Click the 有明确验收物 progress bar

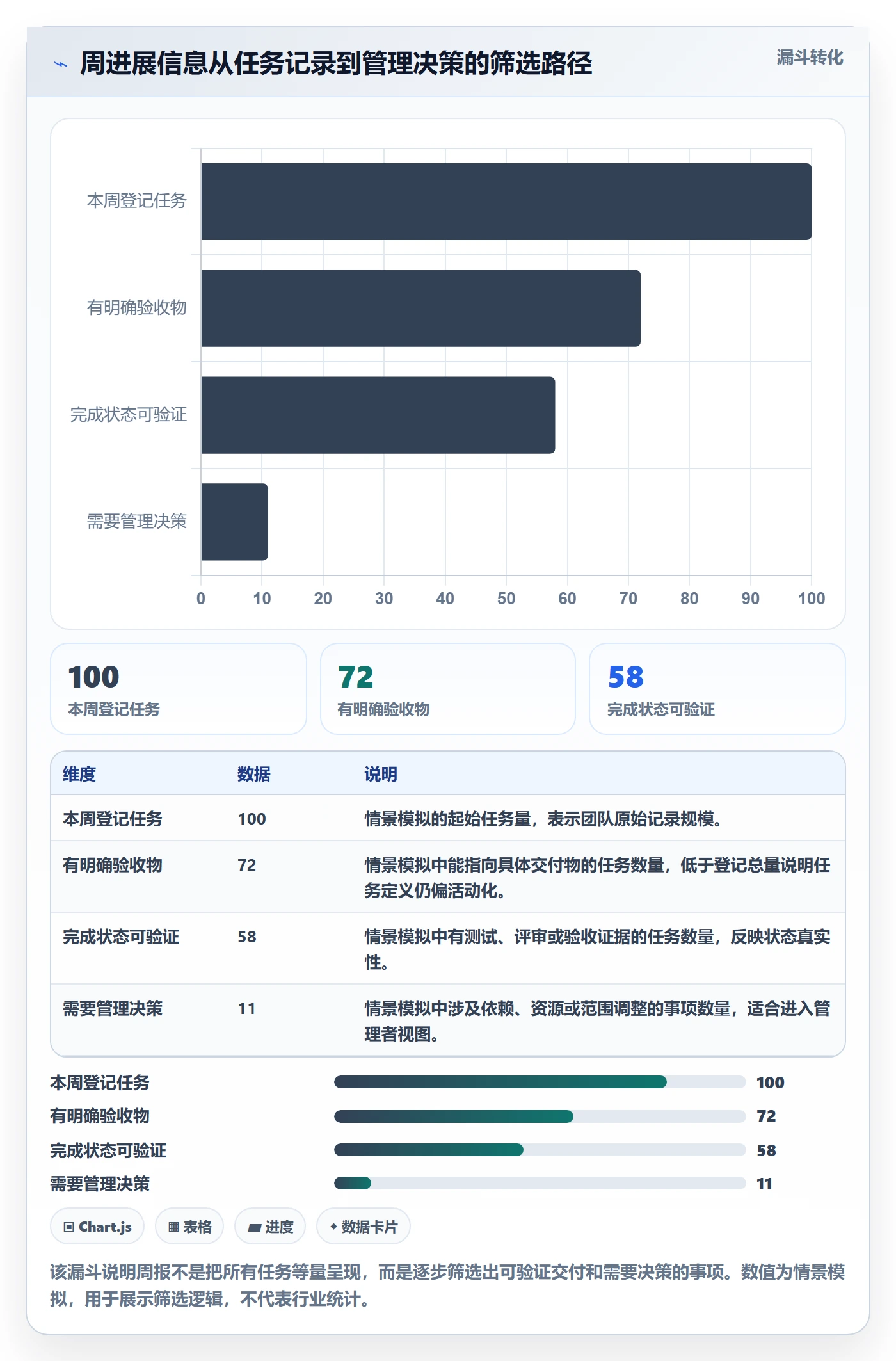coord(540,1116)
